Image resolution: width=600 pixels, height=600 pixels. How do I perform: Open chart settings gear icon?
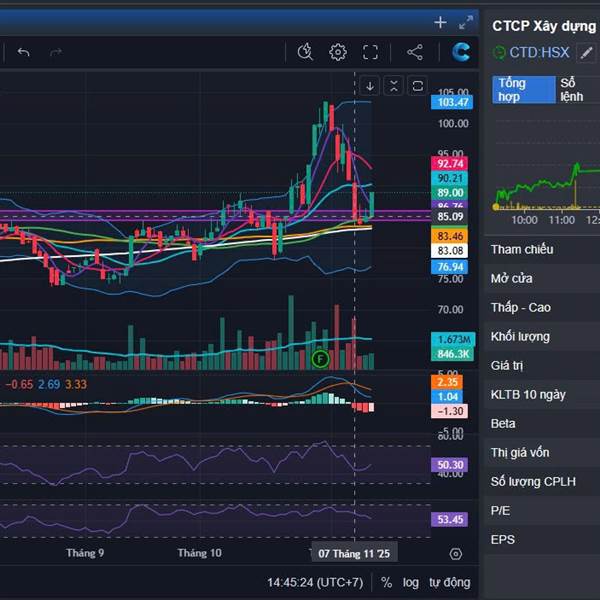coord(338,52)
